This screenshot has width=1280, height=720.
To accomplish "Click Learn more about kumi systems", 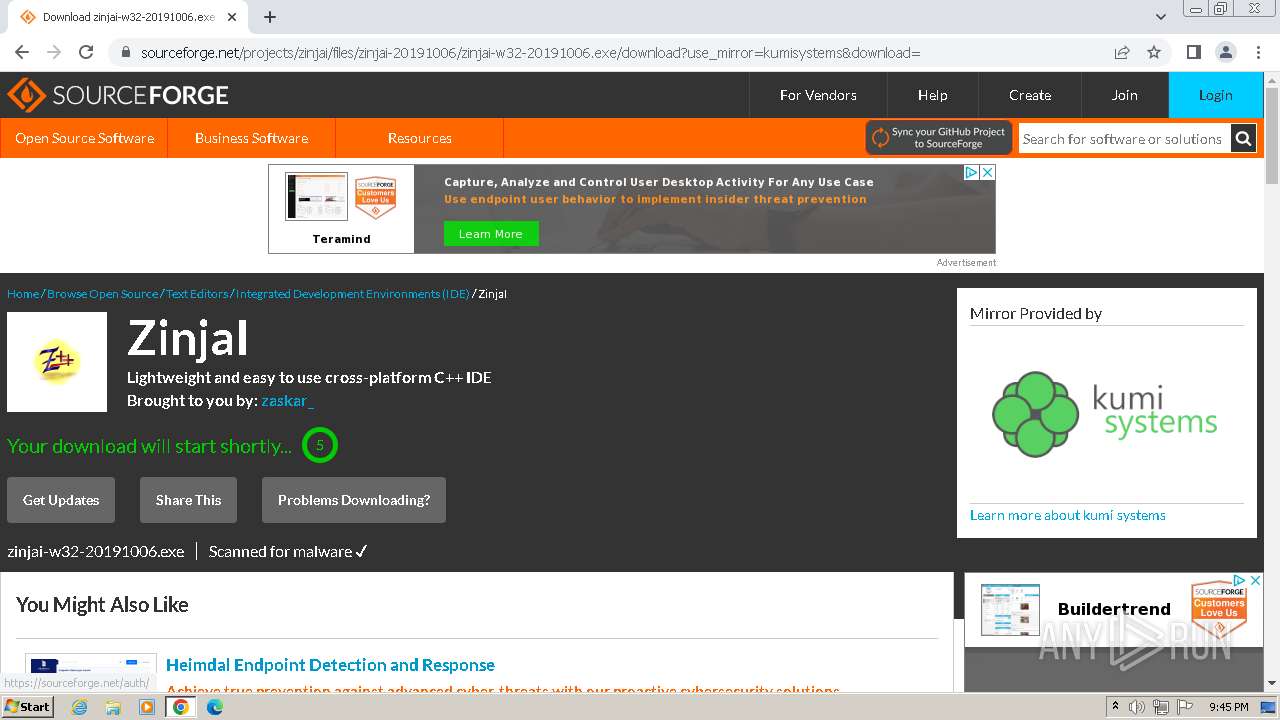I will [x=1068, y=515].
